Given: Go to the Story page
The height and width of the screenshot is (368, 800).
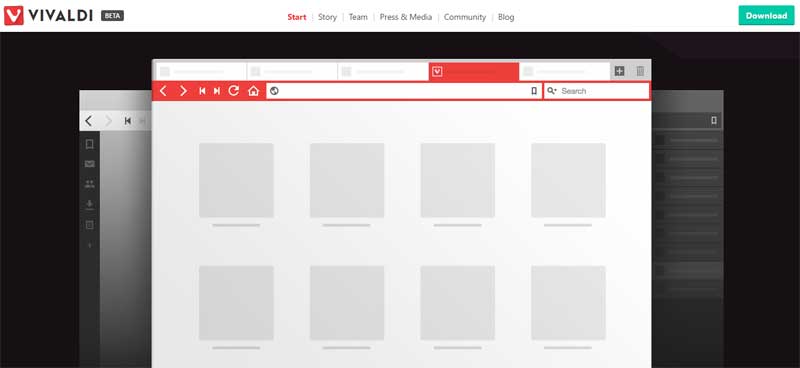Looking at the screenshot, I should click(327, 17).
